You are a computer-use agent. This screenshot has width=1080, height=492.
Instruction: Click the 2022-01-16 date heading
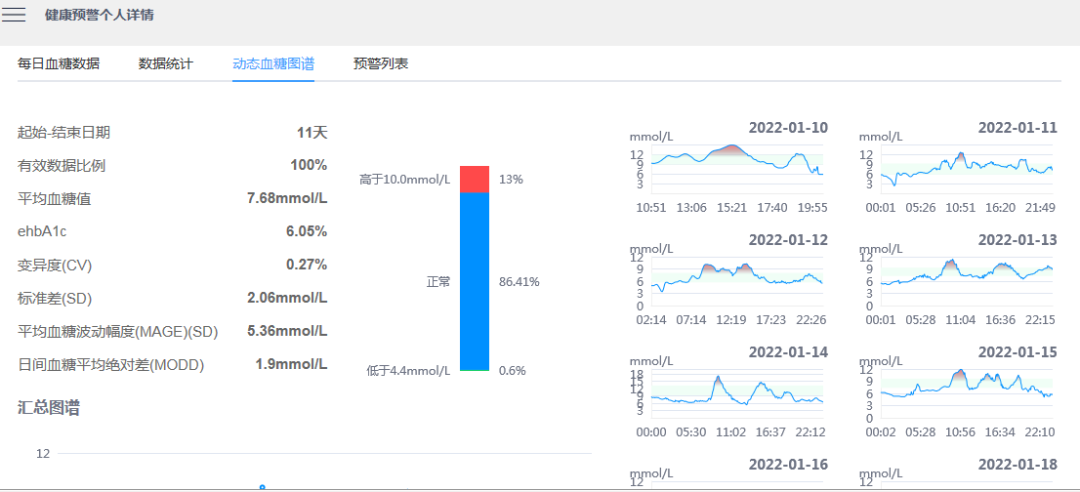[x=788, y=464]
